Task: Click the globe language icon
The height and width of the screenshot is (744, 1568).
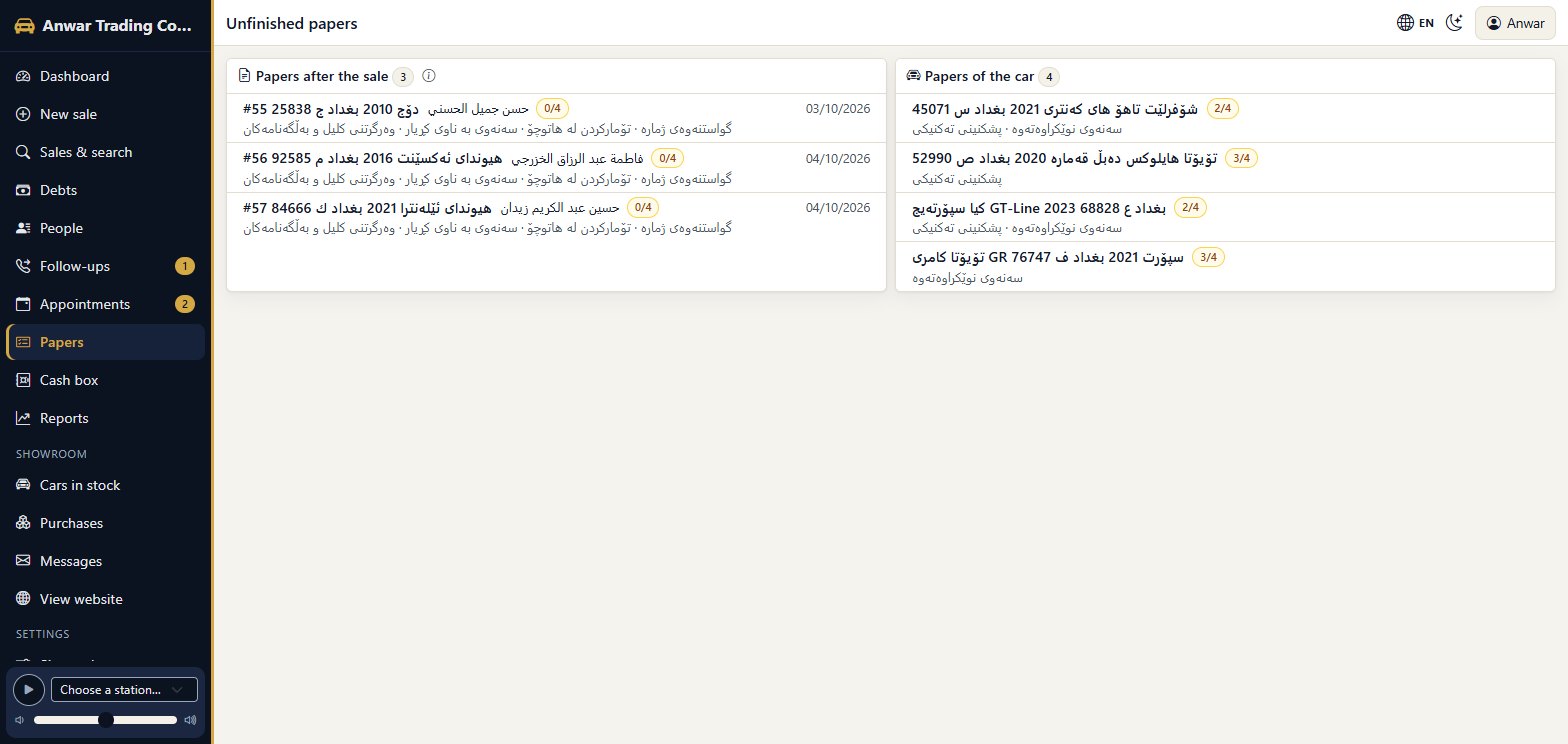Action: pos(1405,23)
